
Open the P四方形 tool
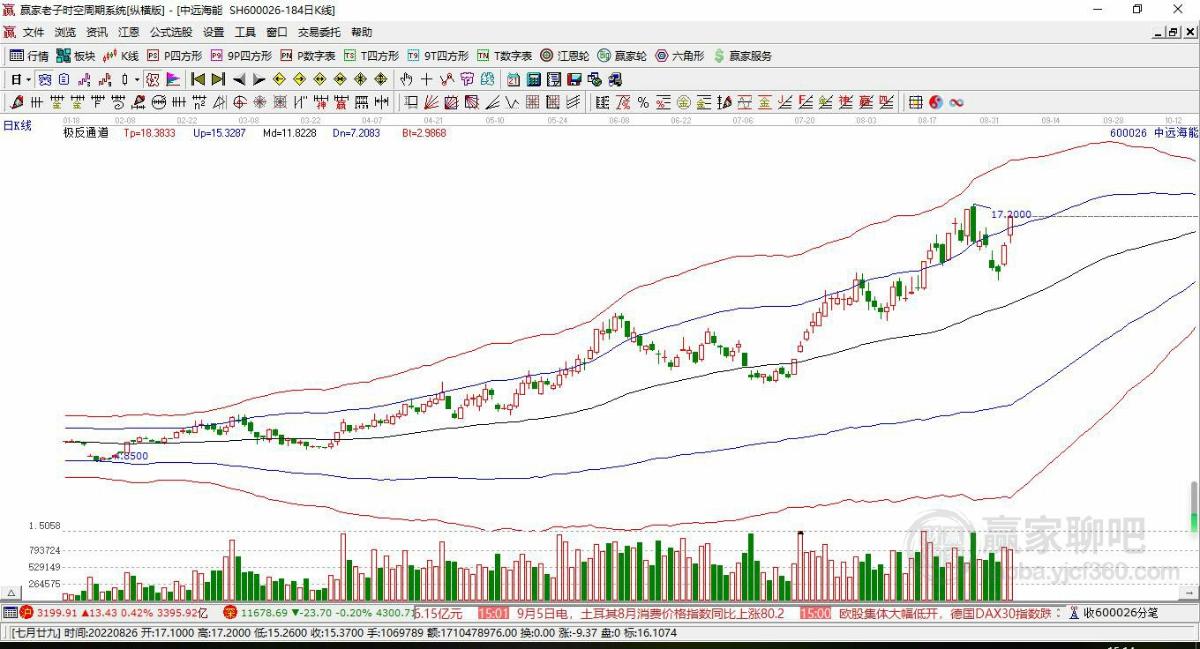175,56
